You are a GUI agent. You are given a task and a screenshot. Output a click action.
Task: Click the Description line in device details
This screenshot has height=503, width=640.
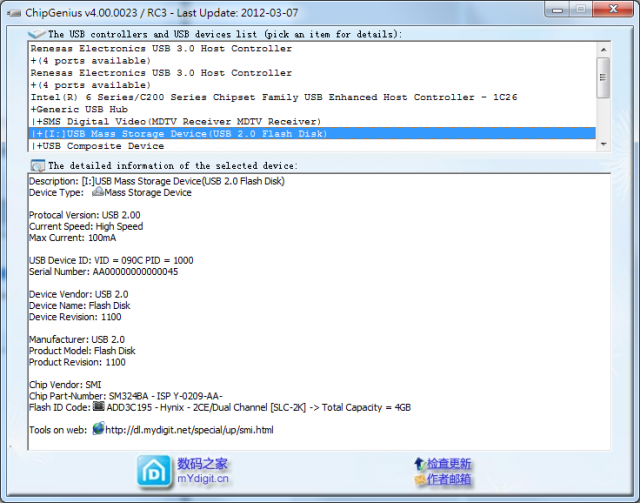[157, 181]
